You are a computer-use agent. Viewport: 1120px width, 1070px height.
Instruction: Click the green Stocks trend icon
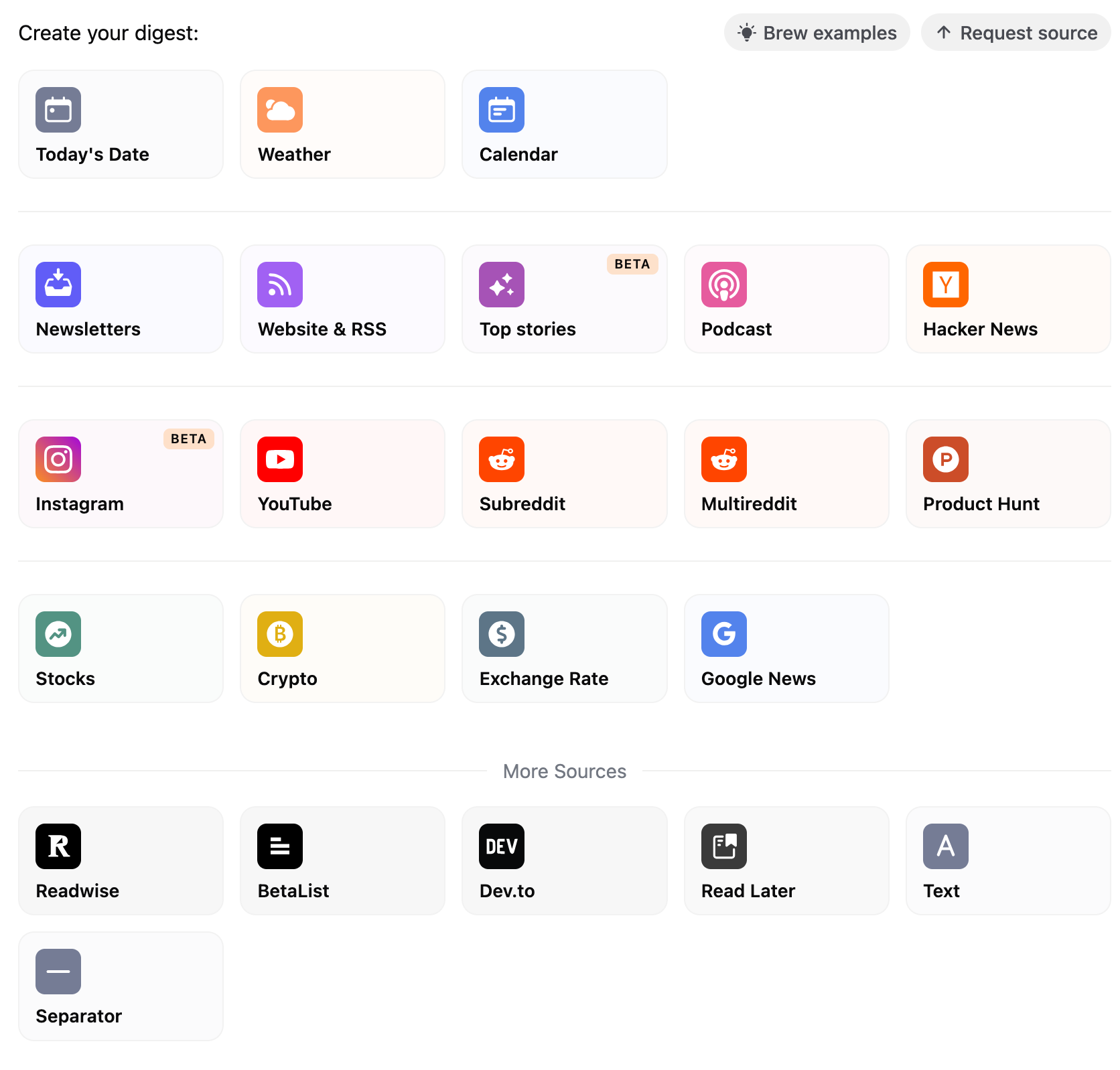(58, 634)
